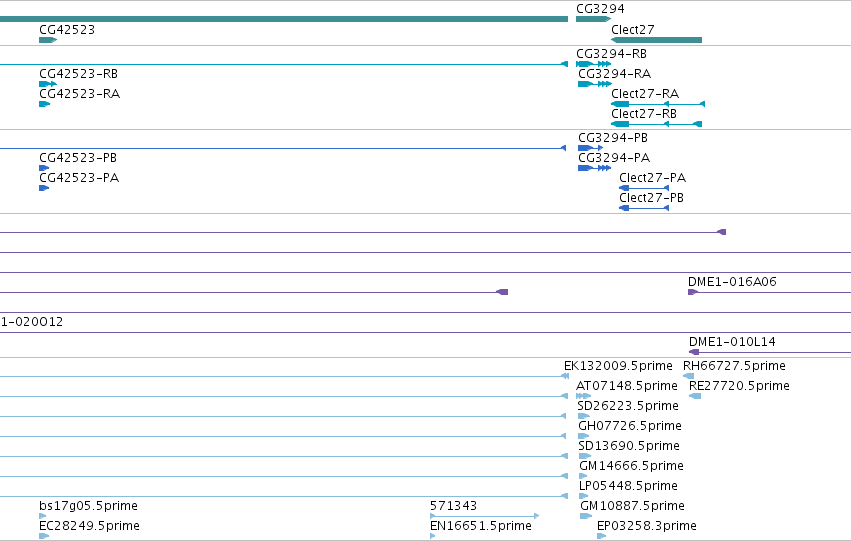Select the 571343 feature label
This screenshot has height=541, width=851.
pos(453,506)
